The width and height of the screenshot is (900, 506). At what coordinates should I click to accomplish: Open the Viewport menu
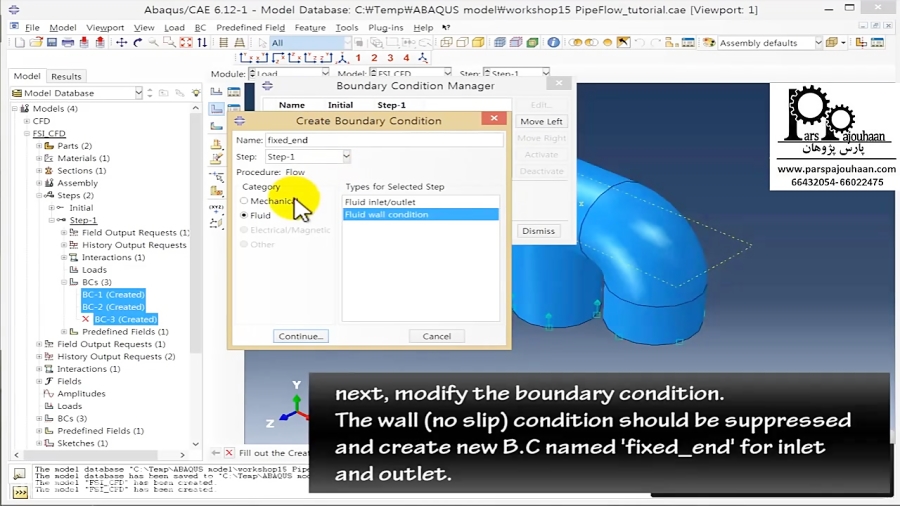[105, 28]
